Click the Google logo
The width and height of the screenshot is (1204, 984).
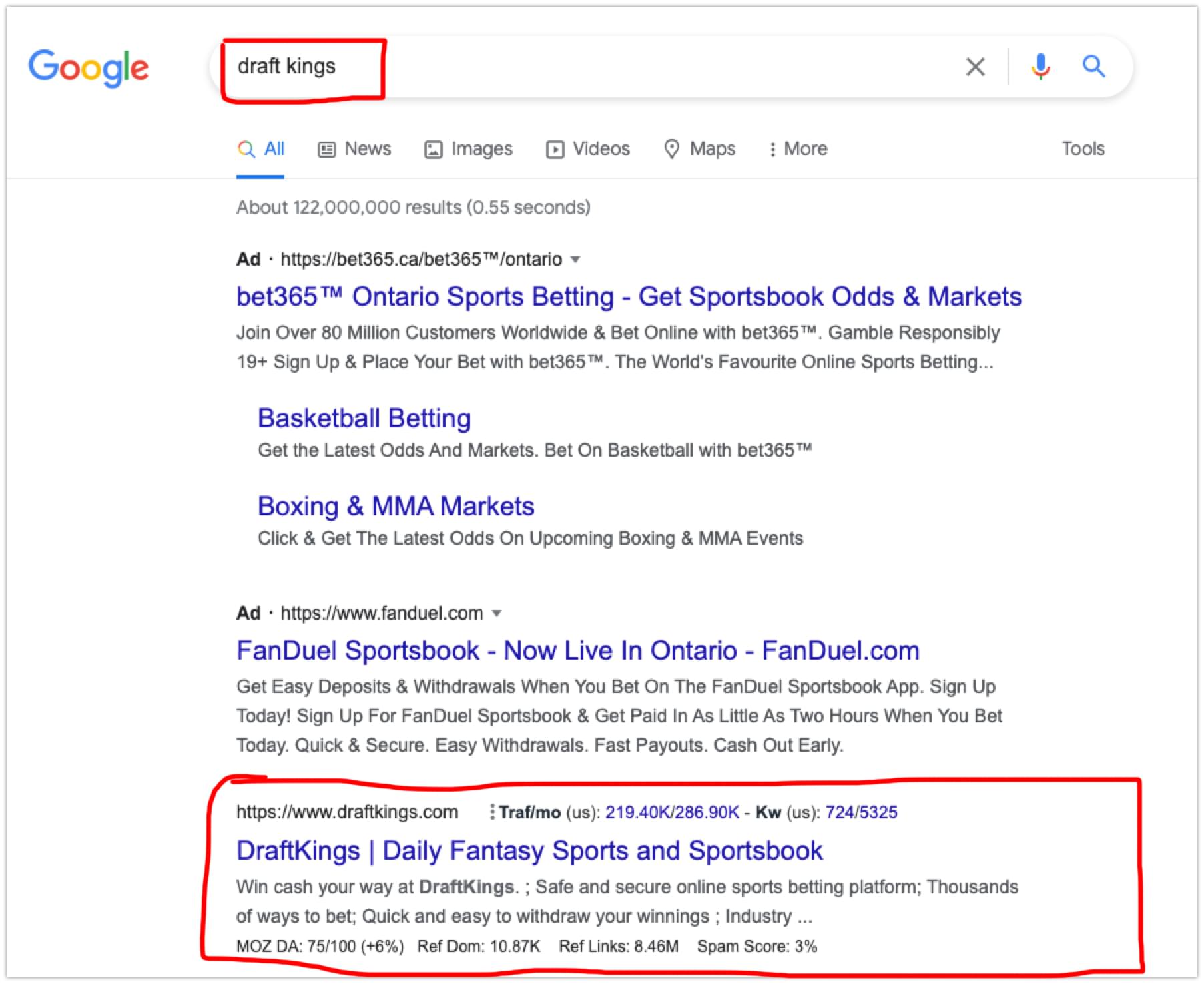(89, 67)
